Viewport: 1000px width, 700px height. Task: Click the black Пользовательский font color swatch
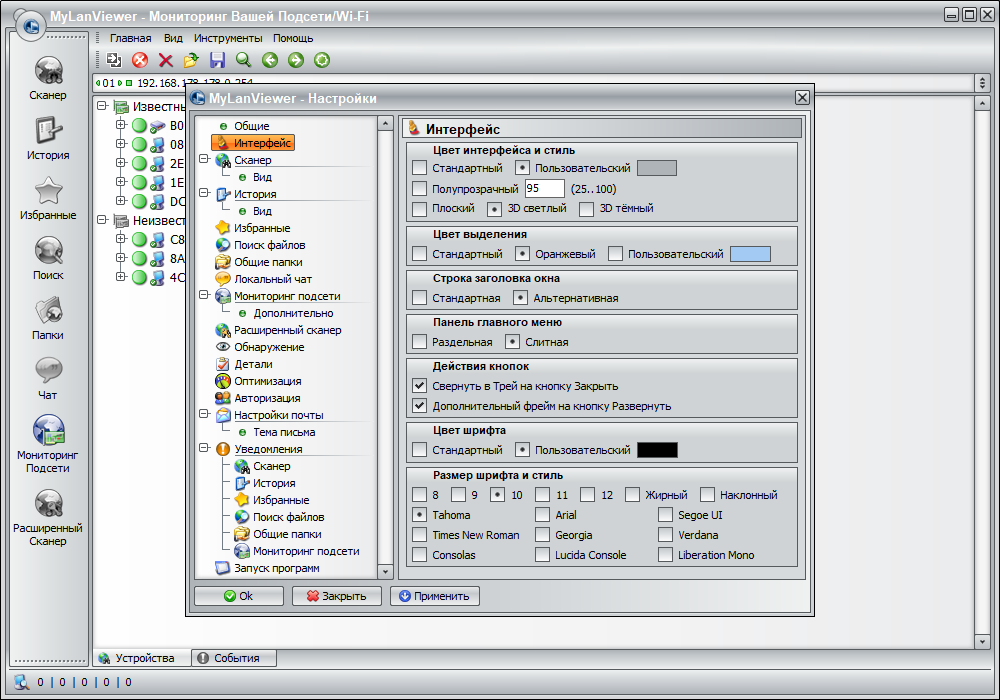click(x=657, y=449)
